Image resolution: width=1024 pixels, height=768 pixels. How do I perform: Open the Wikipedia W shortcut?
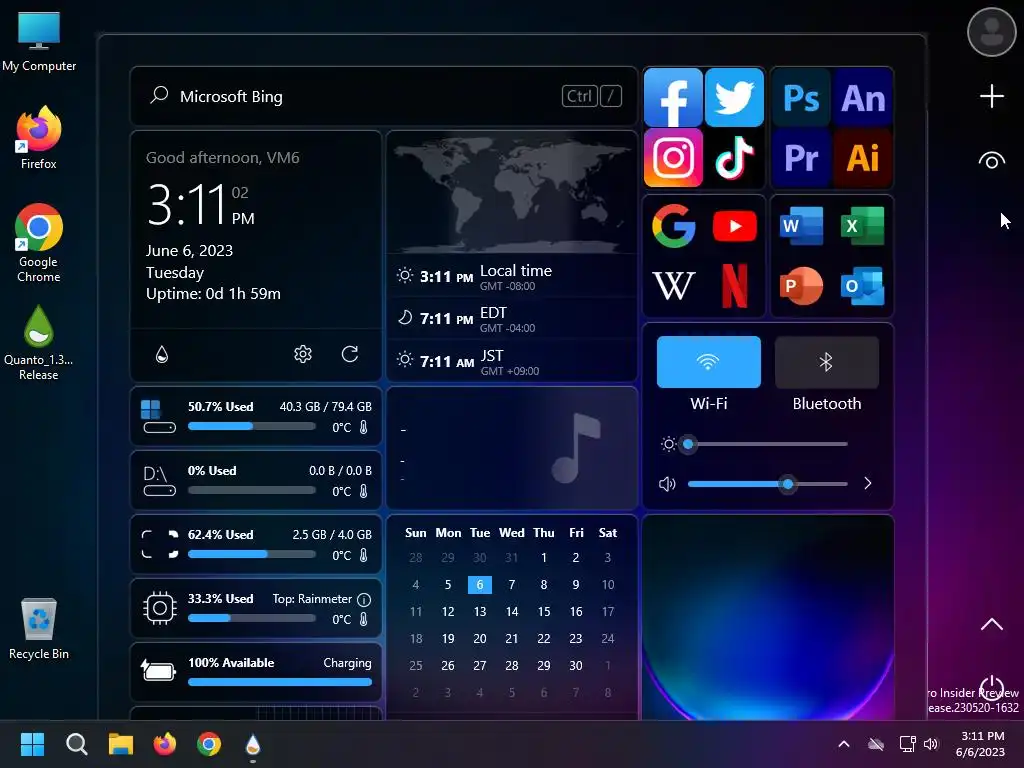tap(673, 285)
